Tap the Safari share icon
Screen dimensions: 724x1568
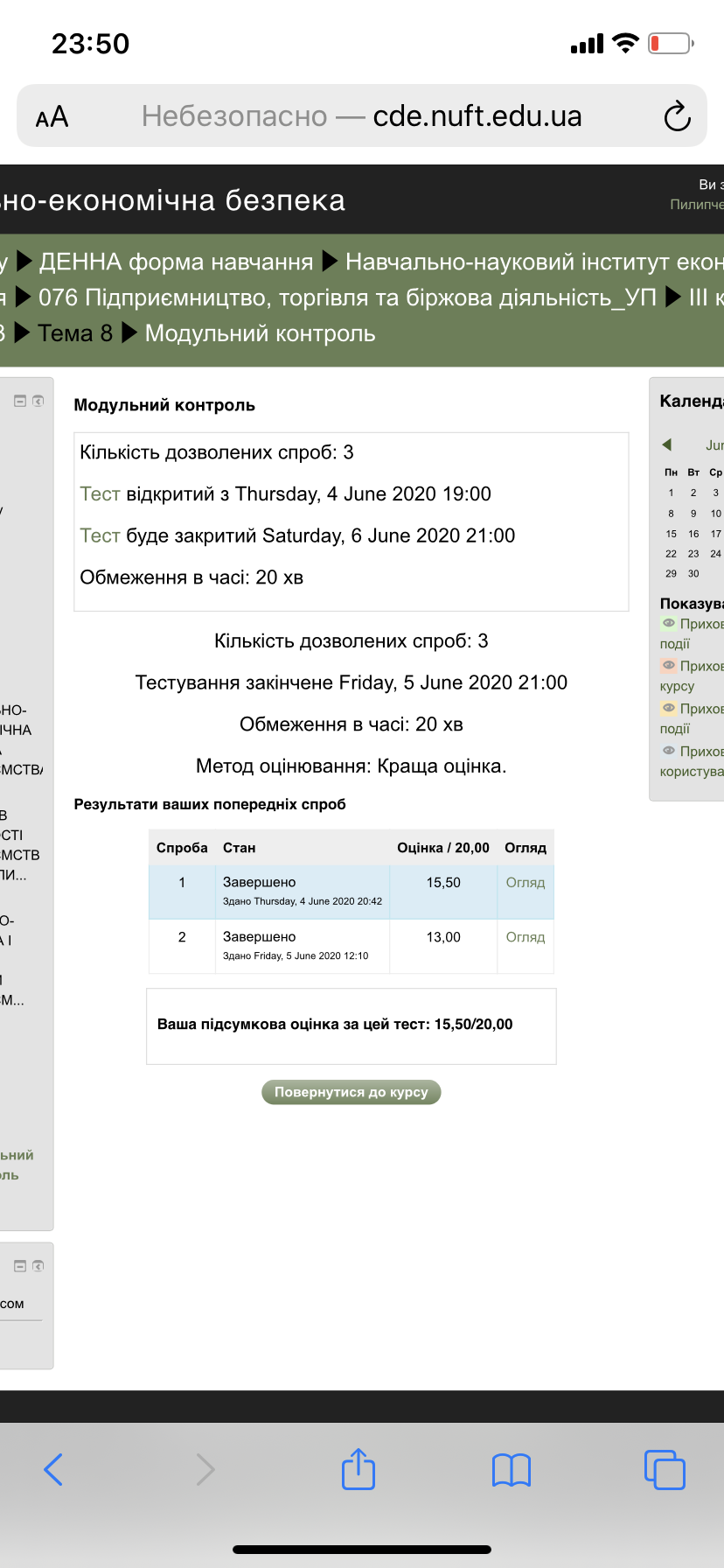(359, 1469)
